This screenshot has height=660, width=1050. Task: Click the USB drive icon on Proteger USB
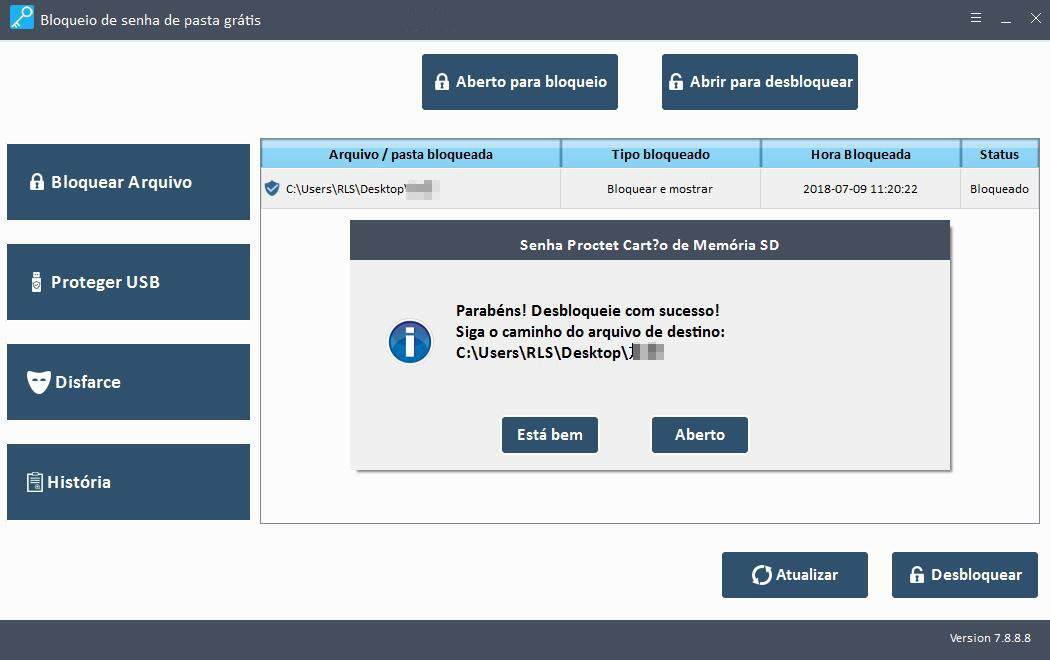point(37,282)
